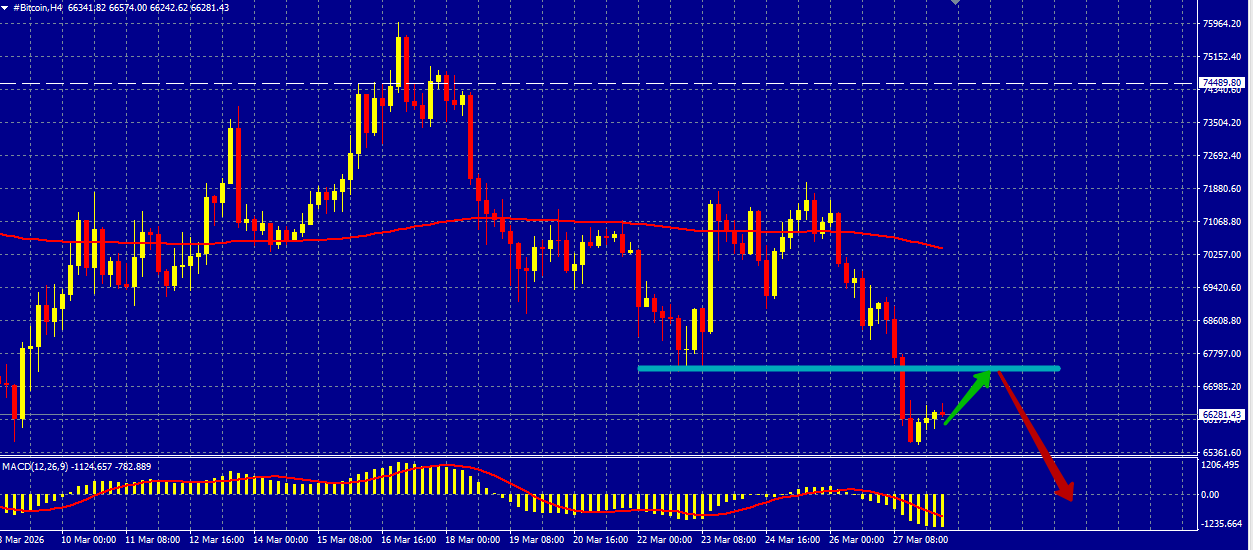Click the 12 Mar 16:00 time label
This screenshot has width=1253, height=550.
pyautogui.click(x=216, y=539)
